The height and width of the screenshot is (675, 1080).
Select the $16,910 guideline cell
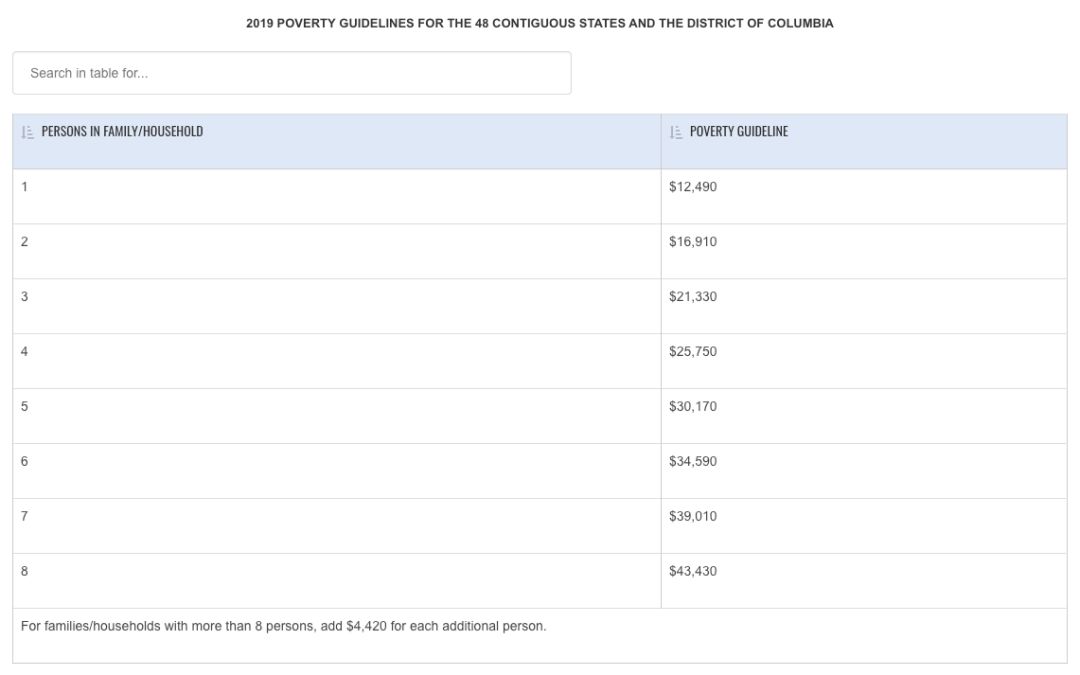coord(693,242)
